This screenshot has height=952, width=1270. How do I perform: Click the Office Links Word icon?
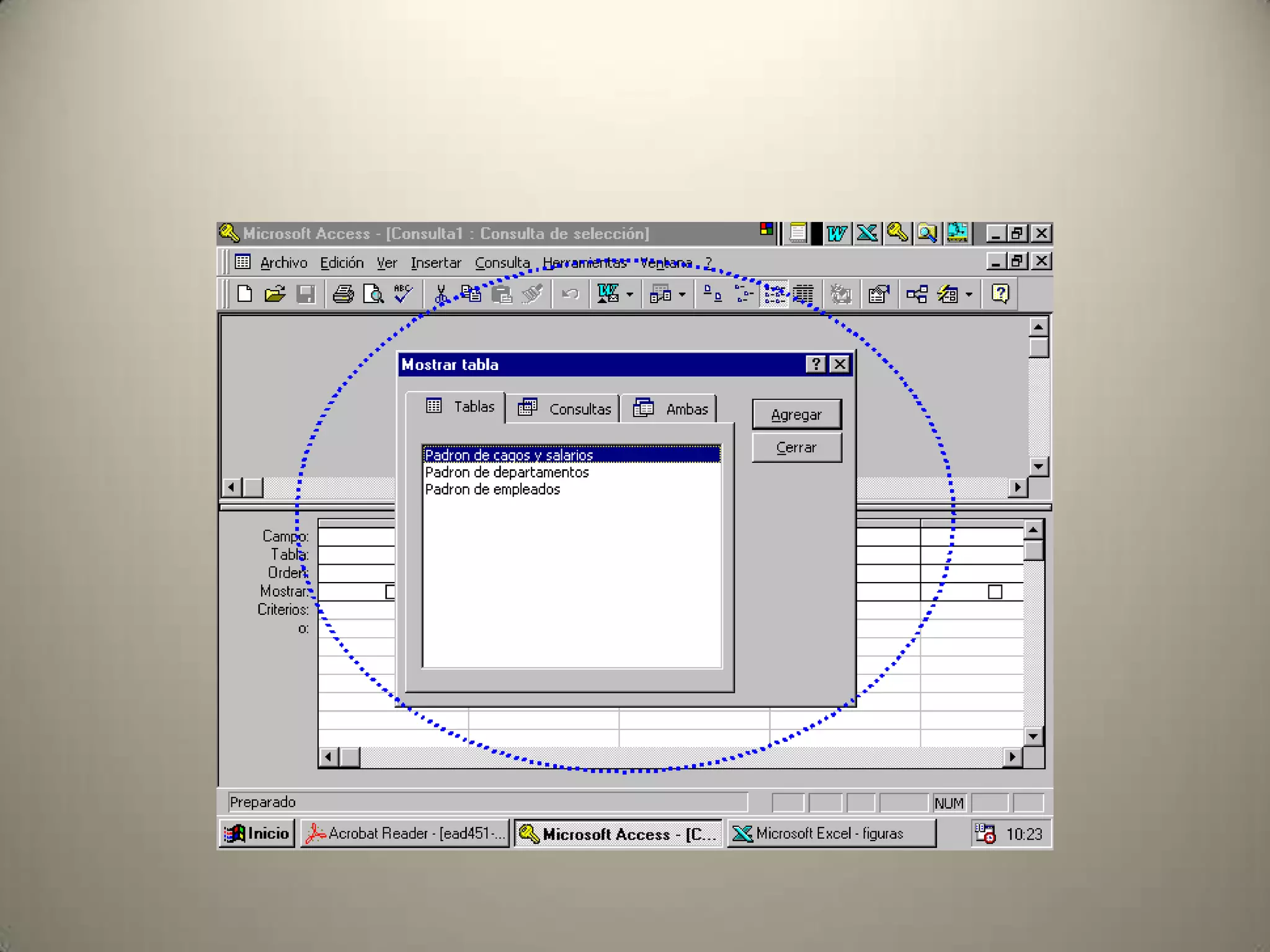pyautogui.click(x=608, y=294)
